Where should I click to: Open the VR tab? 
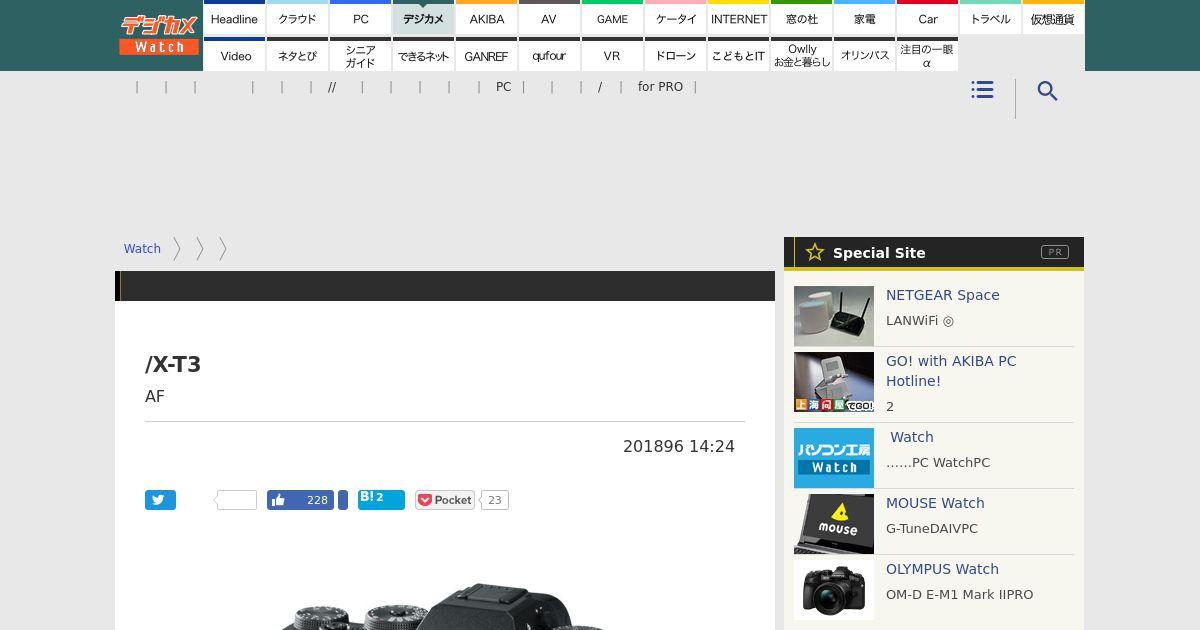pos(612,55)
